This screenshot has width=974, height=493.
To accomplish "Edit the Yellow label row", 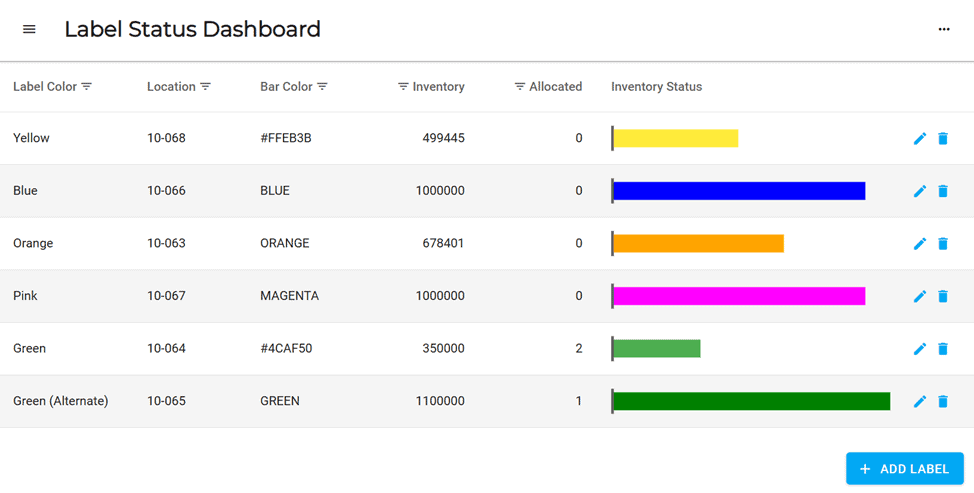I will click(x=920, y=139).
